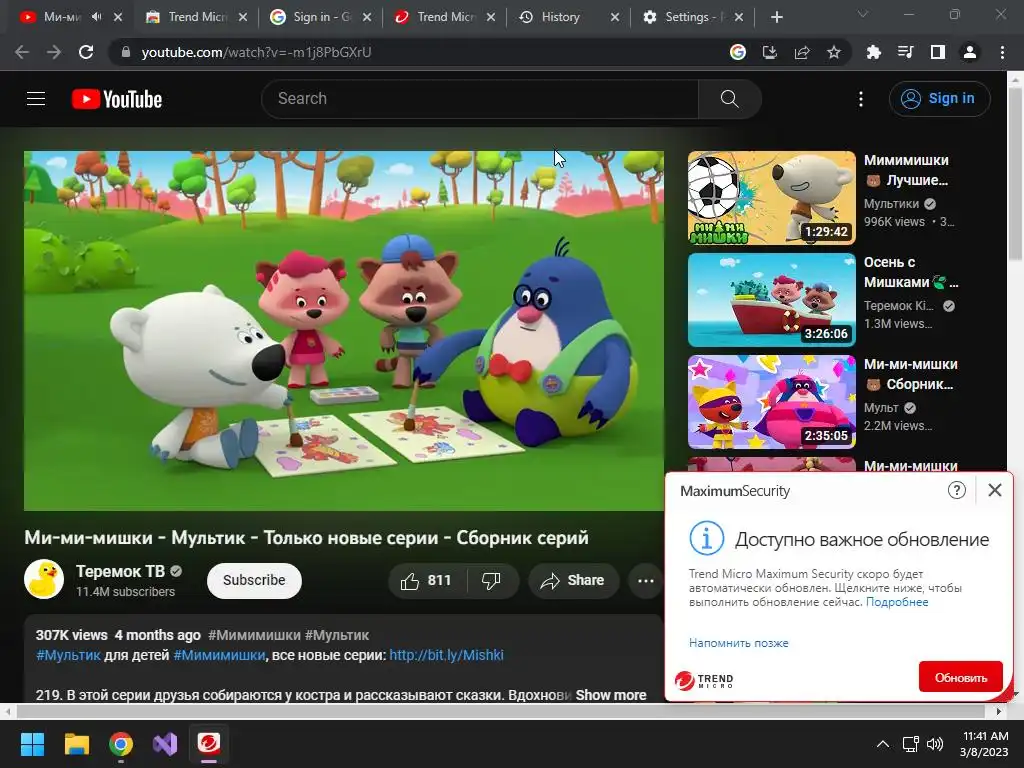
Task: Open Trend Micro app in taskbar
Action: click(x=209, y=744)
